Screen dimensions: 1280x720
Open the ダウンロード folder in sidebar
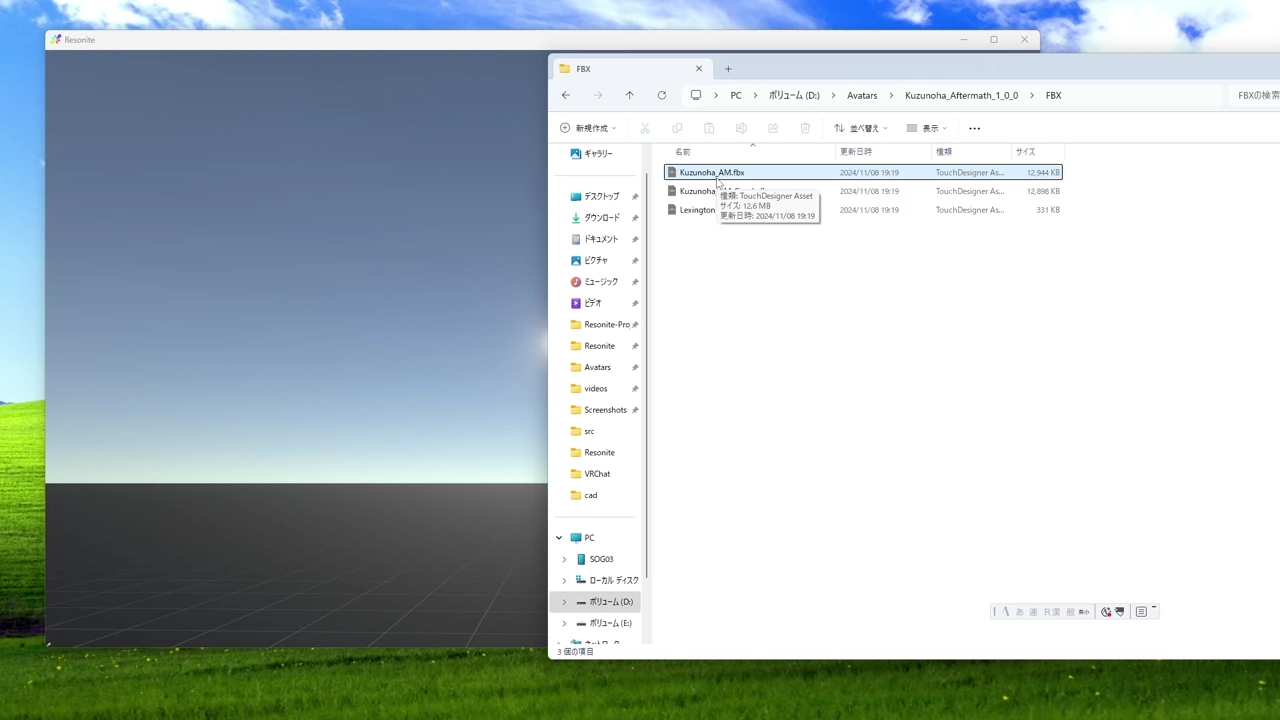[601, 218]
